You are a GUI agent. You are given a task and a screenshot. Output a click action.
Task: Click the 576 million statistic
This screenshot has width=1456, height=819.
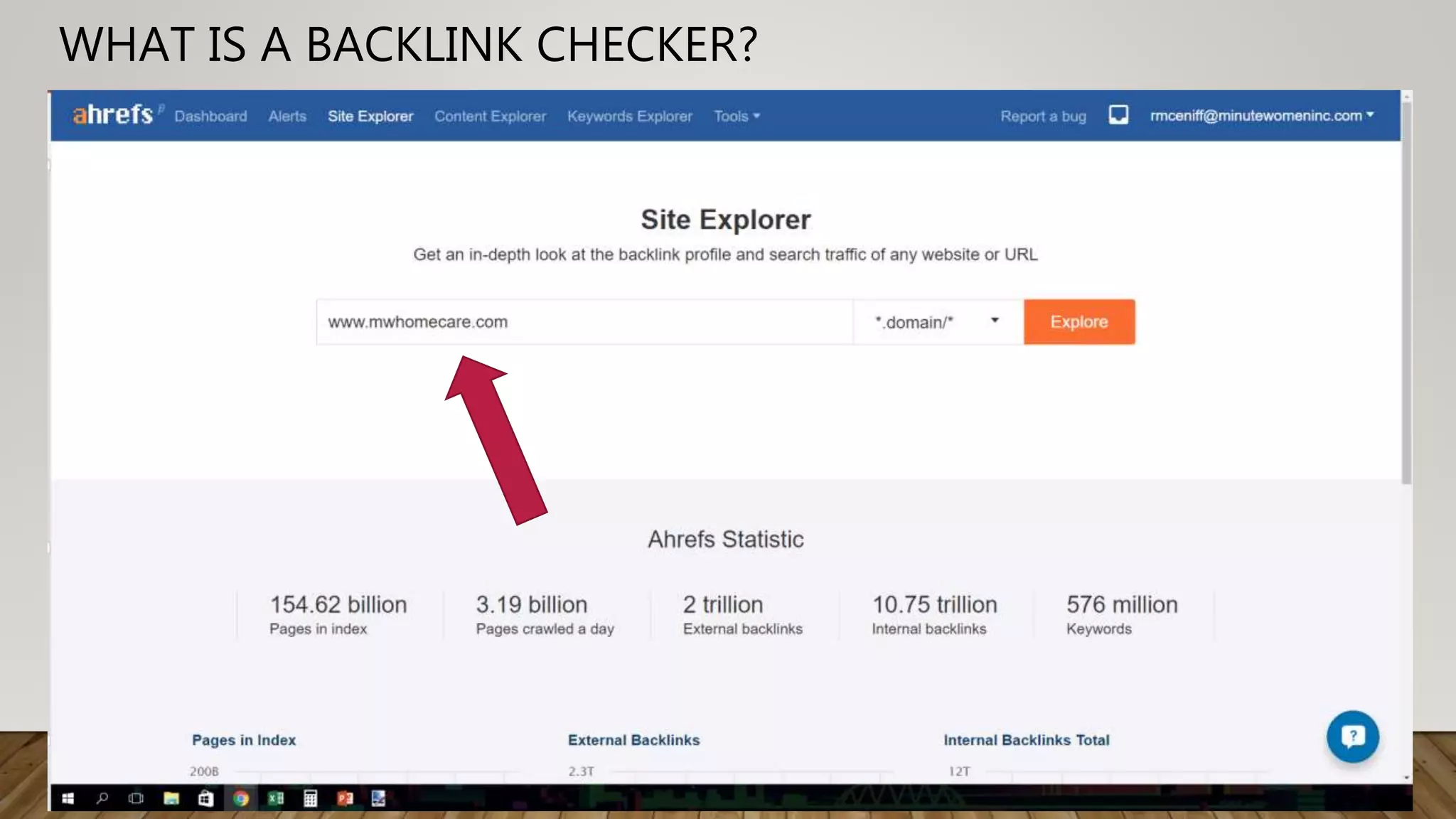point(1122,604)
